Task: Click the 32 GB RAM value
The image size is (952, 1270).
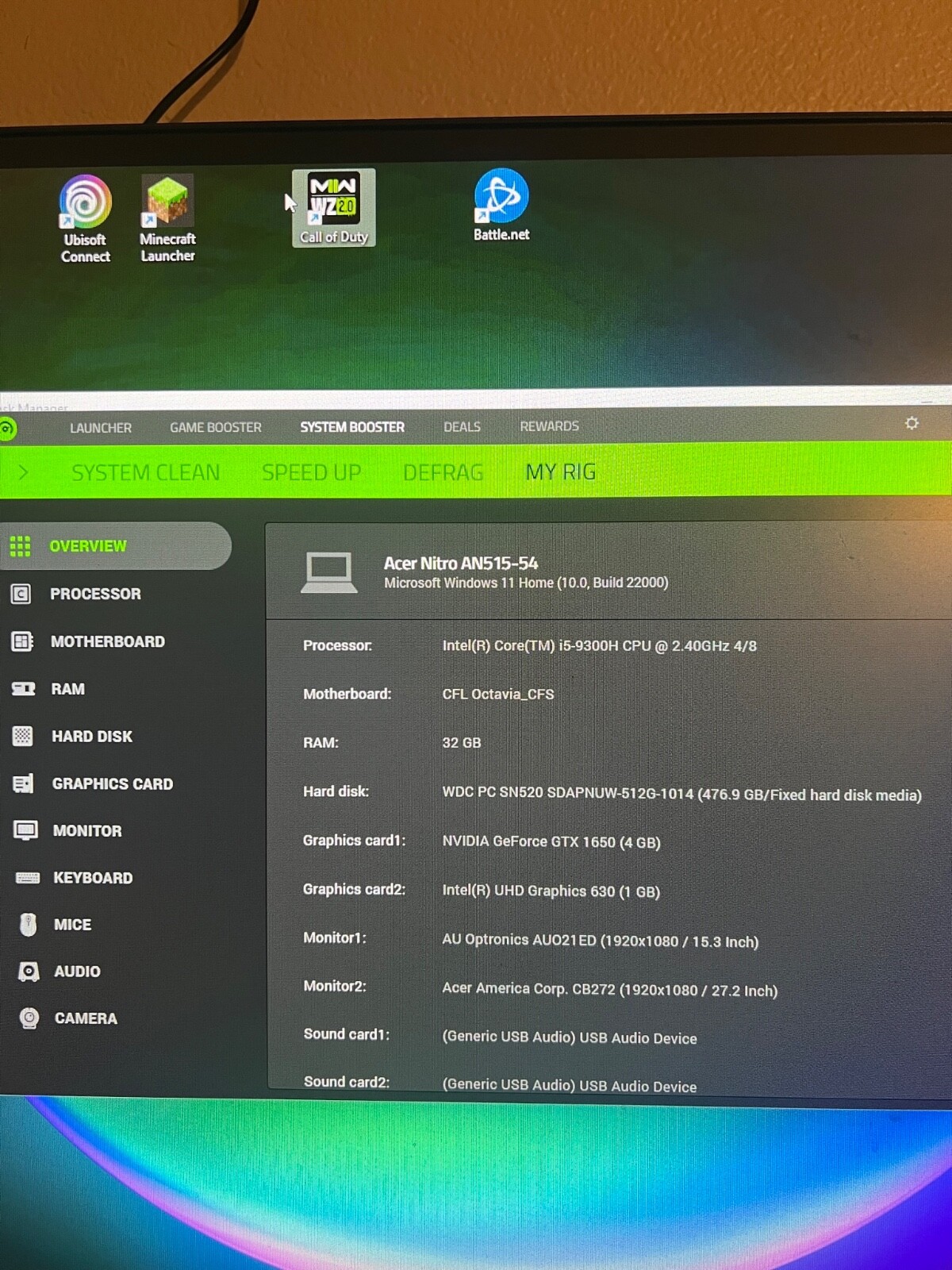Action: coord(462,743)
